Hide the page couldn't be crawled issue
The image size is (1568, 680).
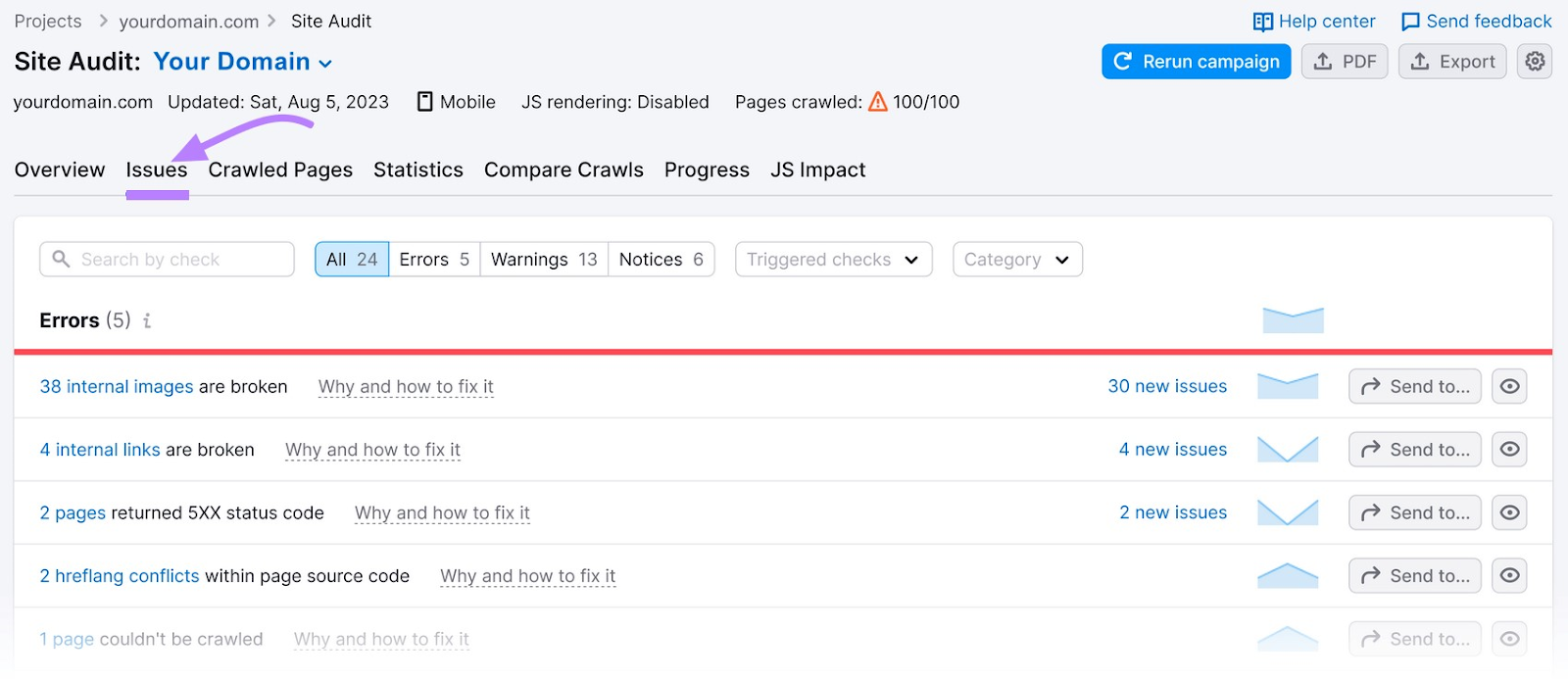point(1509,639)
